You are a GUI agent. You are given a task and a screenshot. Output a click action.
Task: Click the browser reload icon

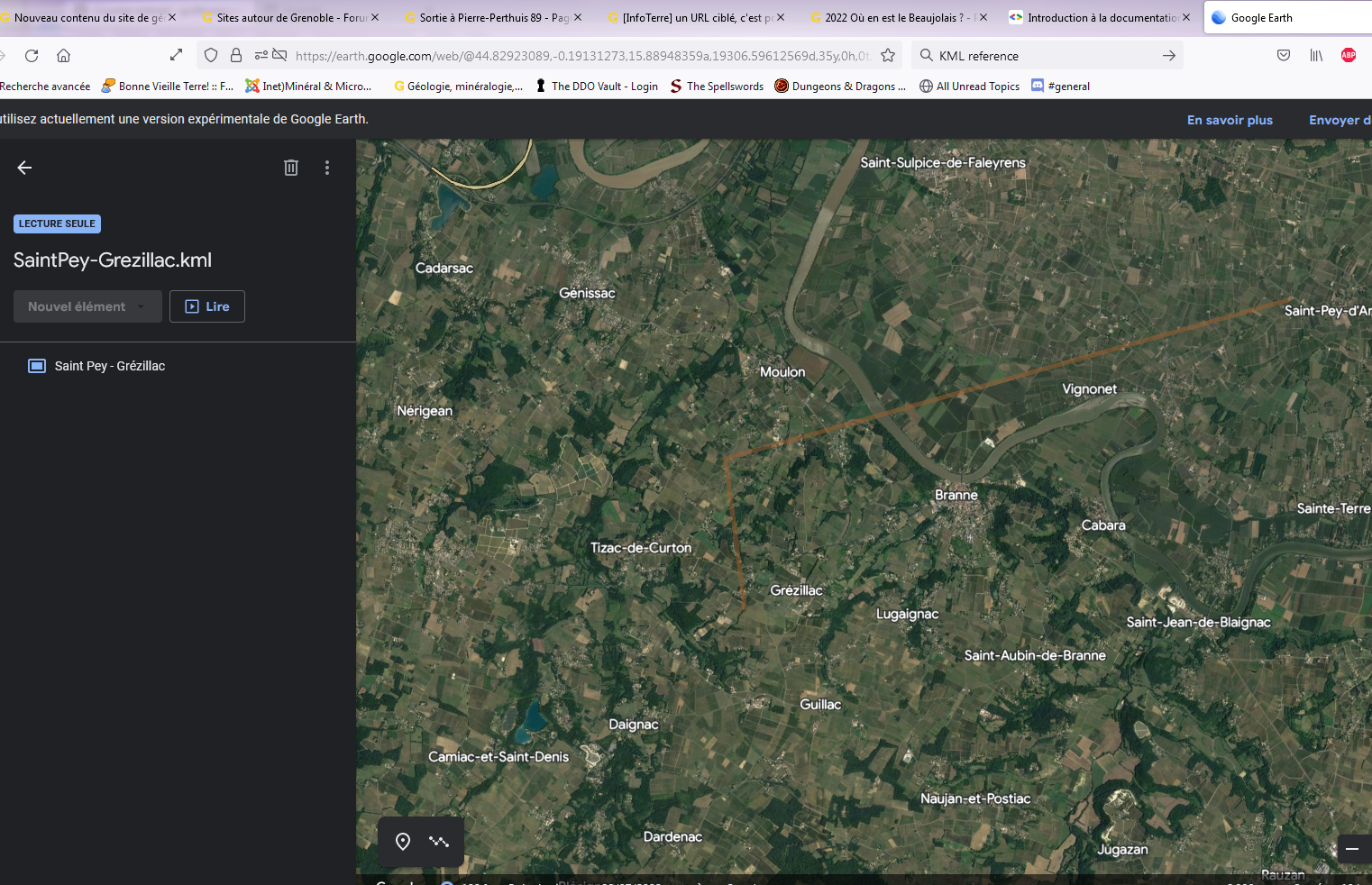[32, 56]
